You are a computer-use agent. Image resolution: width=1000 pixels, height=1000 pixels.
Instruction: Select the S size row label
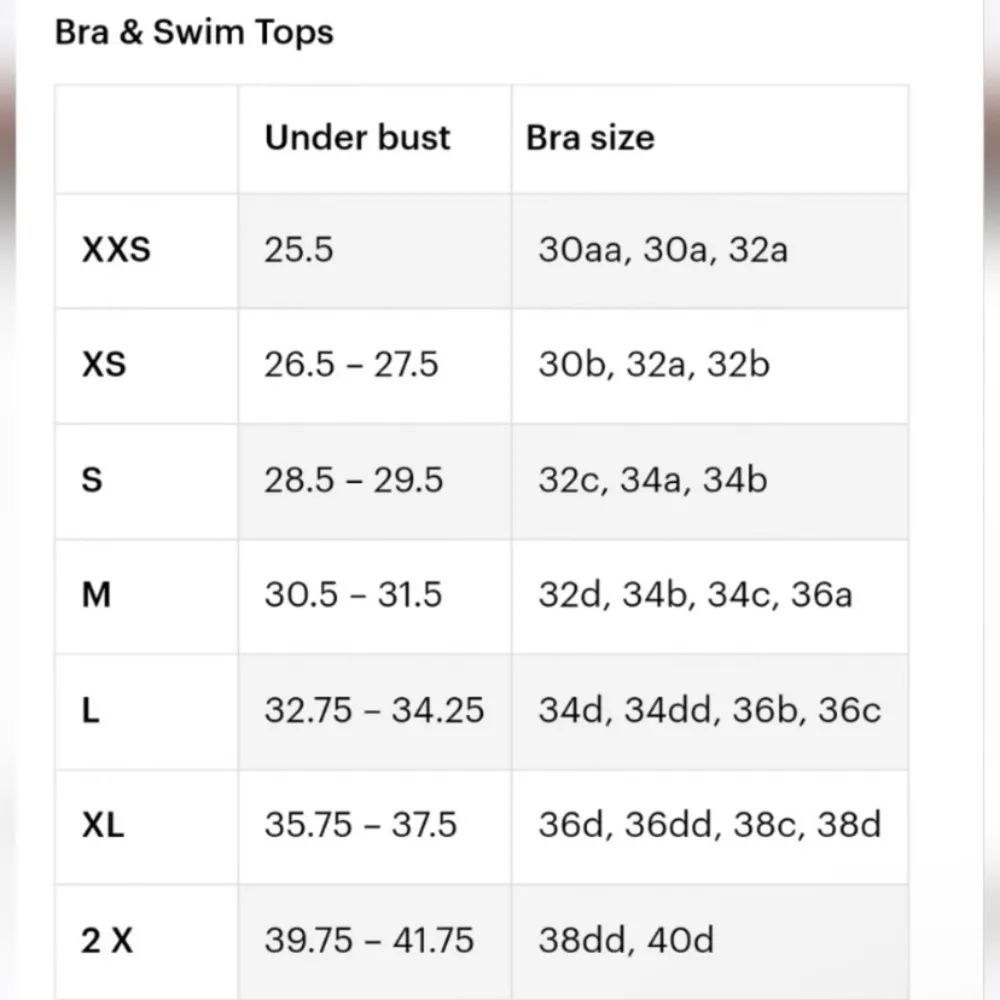tap(92, 480)
